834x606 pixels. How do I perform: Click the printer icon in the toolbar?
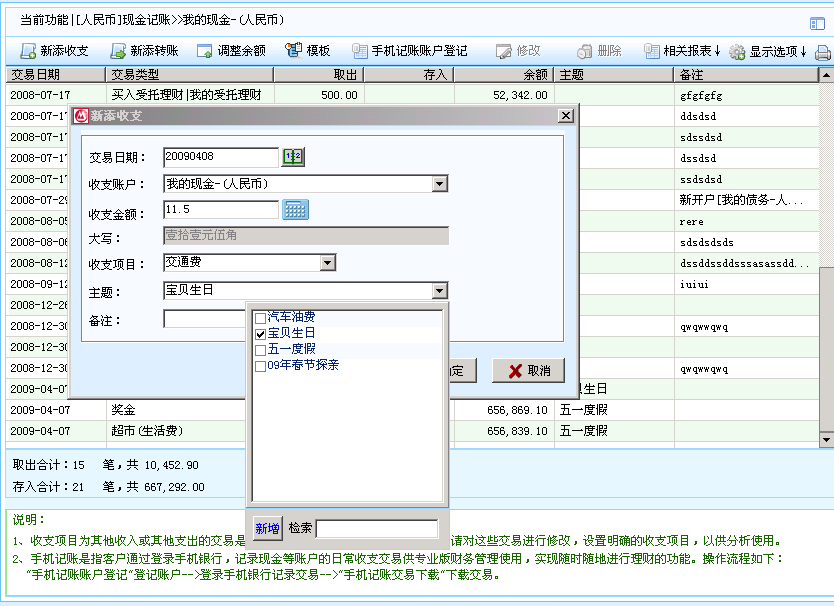[x=822, y=52]
